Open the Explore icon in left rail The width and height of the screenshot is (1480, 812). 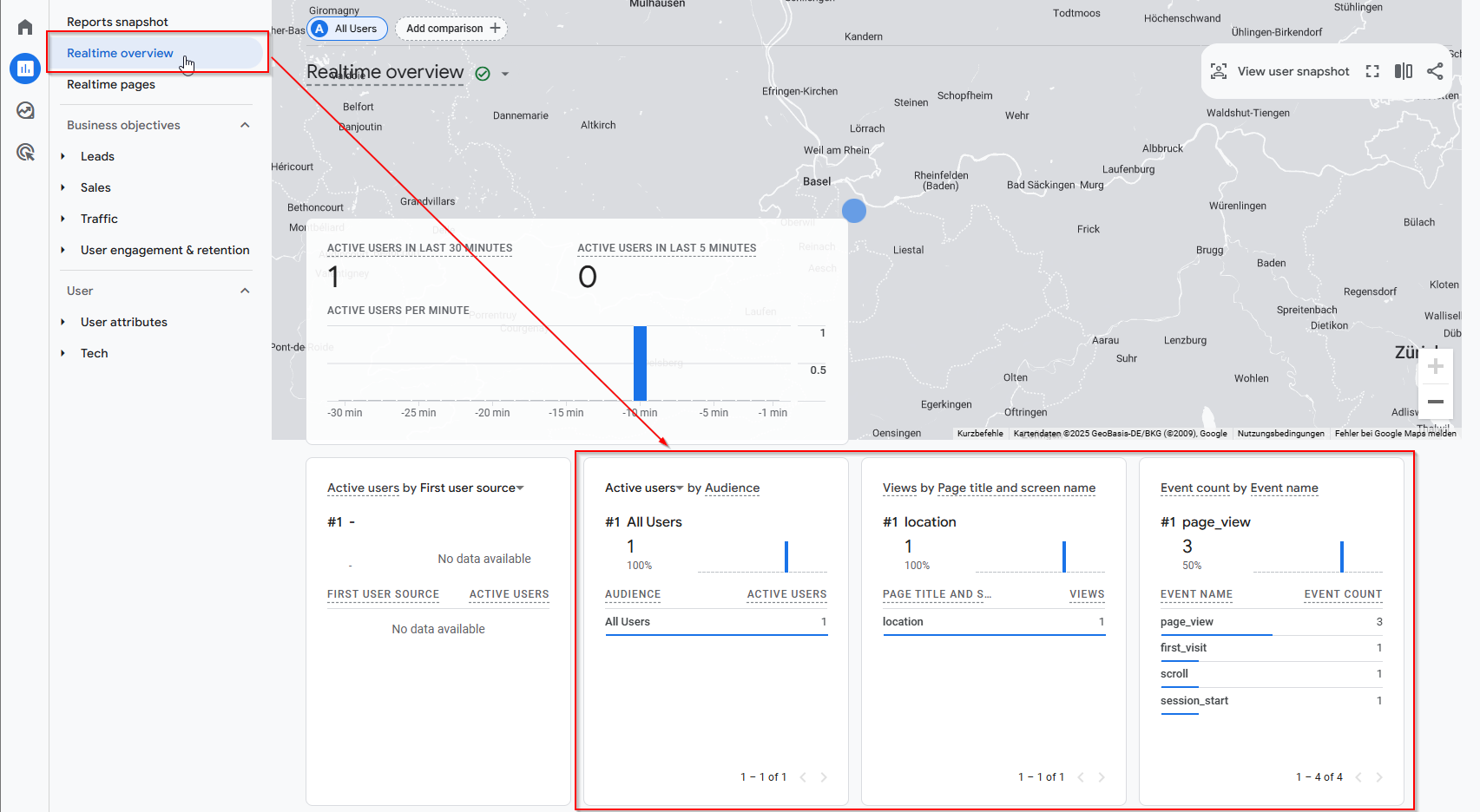coord(25,110)
